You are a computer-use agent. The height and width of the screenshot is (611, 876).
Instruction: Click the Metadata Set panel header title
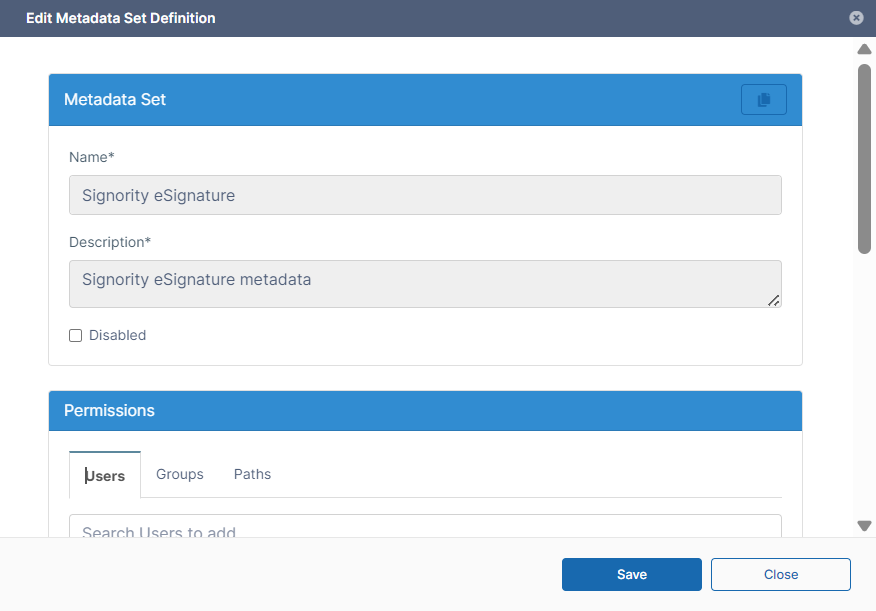pos(115,100)
